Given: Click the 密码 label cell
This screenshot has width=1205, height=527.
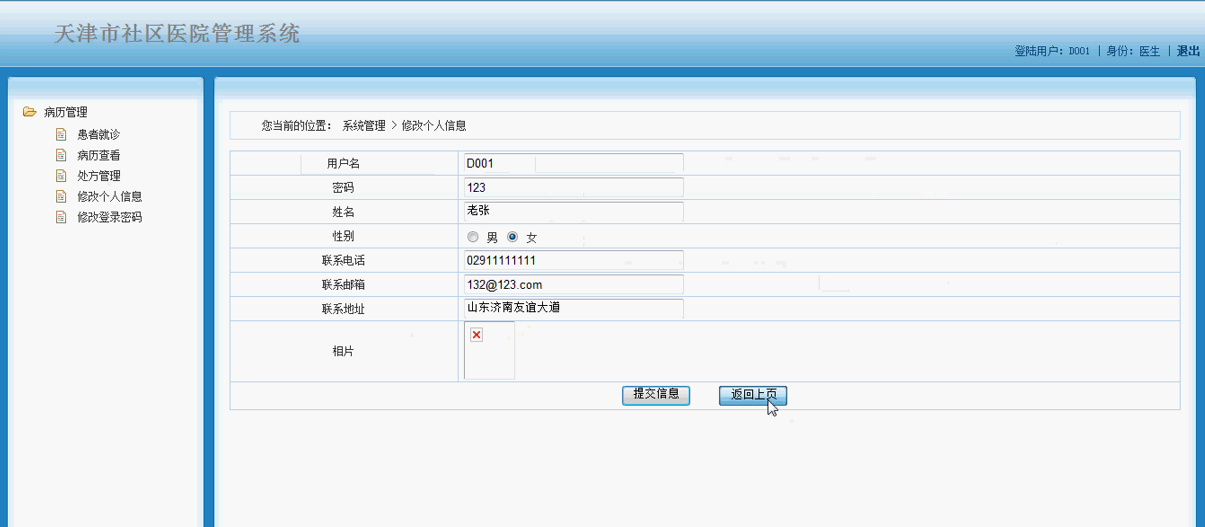Looking at the screenshot, I should click(x=344, y=188).
